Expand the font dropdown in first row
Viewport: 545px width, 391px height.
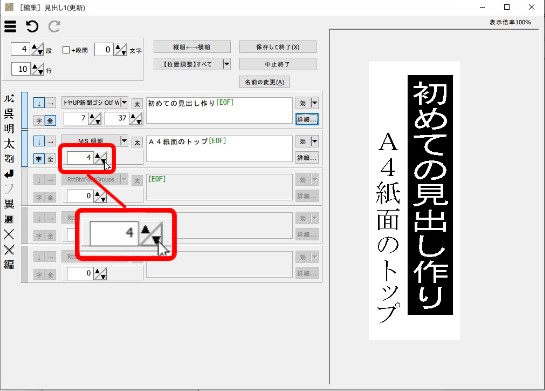(124, 103)
